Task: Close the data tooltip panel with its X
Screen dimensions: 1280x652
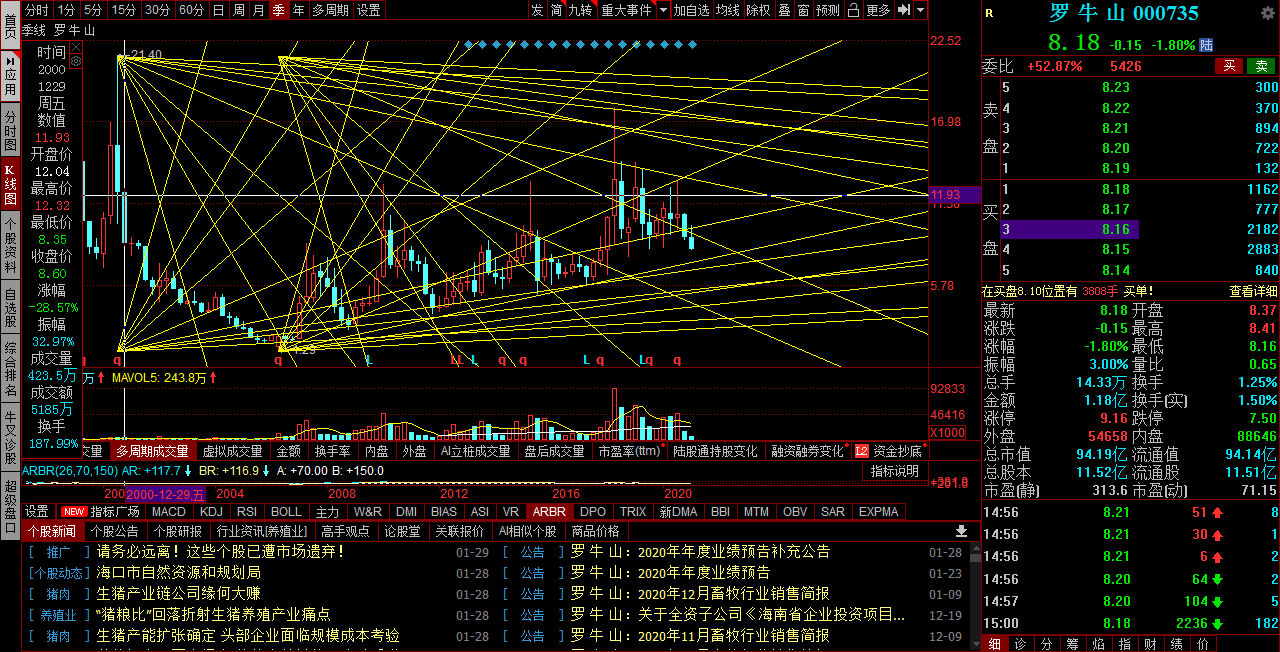Action: [75, 46]
